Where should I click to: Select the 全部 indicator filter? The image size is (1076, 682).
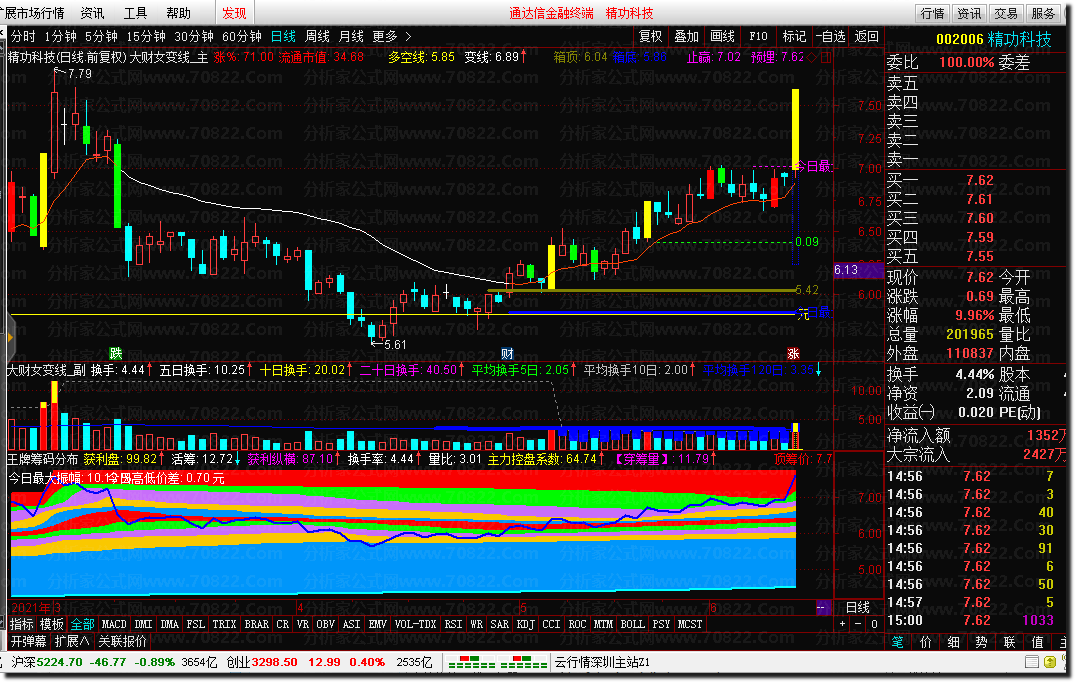coord(82,624)
